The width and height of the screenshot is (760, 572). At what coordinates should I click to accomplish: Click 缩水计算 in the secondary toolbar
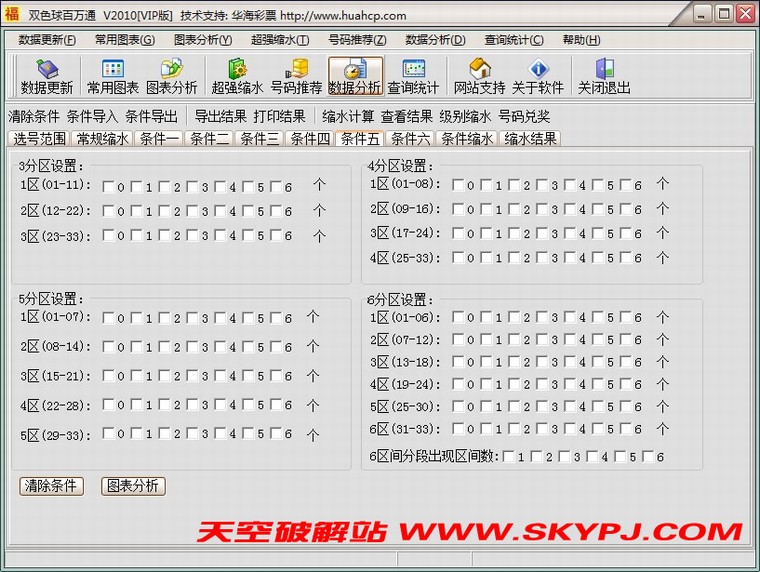pyautogui.click(x=348, y=116)
